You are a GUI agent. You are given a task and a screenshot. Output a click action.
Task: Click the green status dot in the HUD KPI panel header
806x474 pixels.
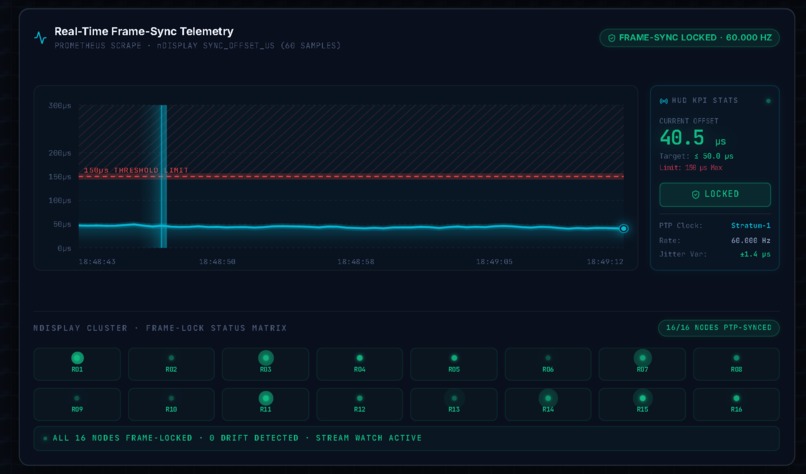click(768, 101)
